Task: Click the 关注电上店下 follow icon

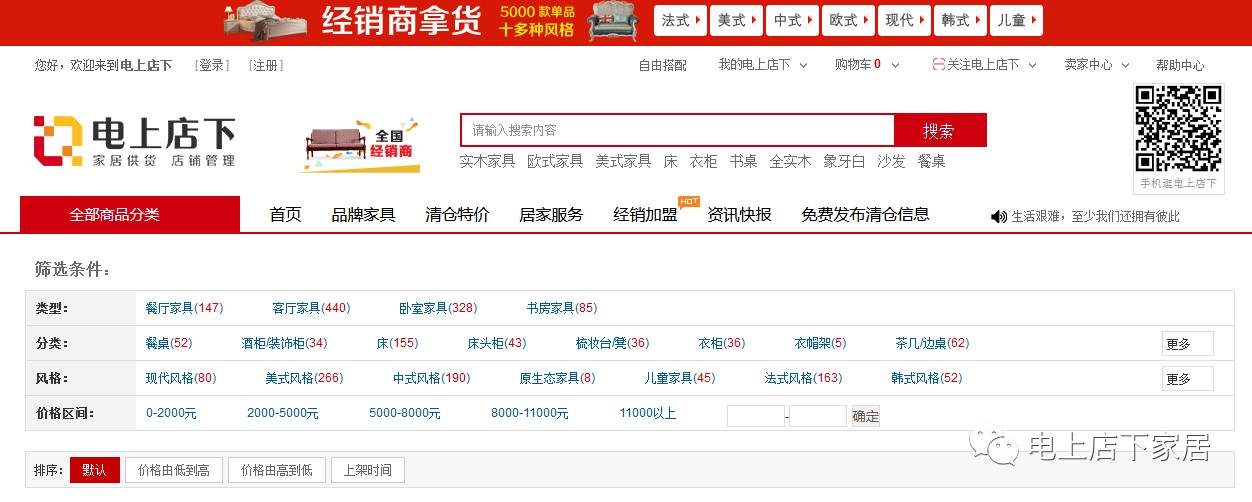Action: click(938, 65)
